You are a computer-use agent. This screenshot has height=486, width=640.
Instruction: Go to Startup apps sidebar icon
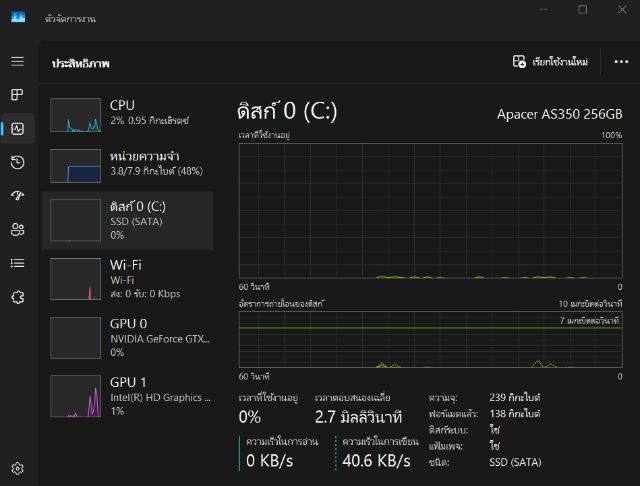pyautogui.click(x=17, y=196)
